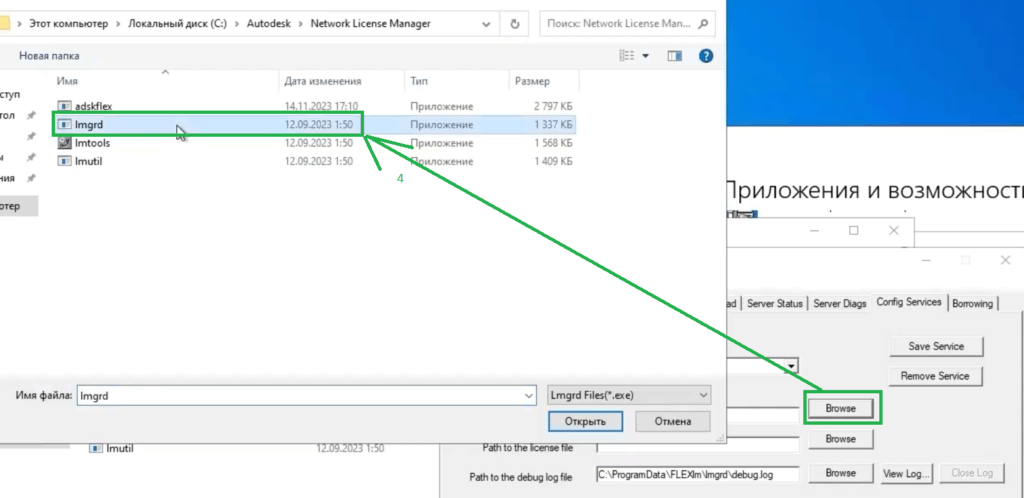Sort files by the Дата изменения column
The height and width of the screenshot is (498, 1024).
(322, 81)
